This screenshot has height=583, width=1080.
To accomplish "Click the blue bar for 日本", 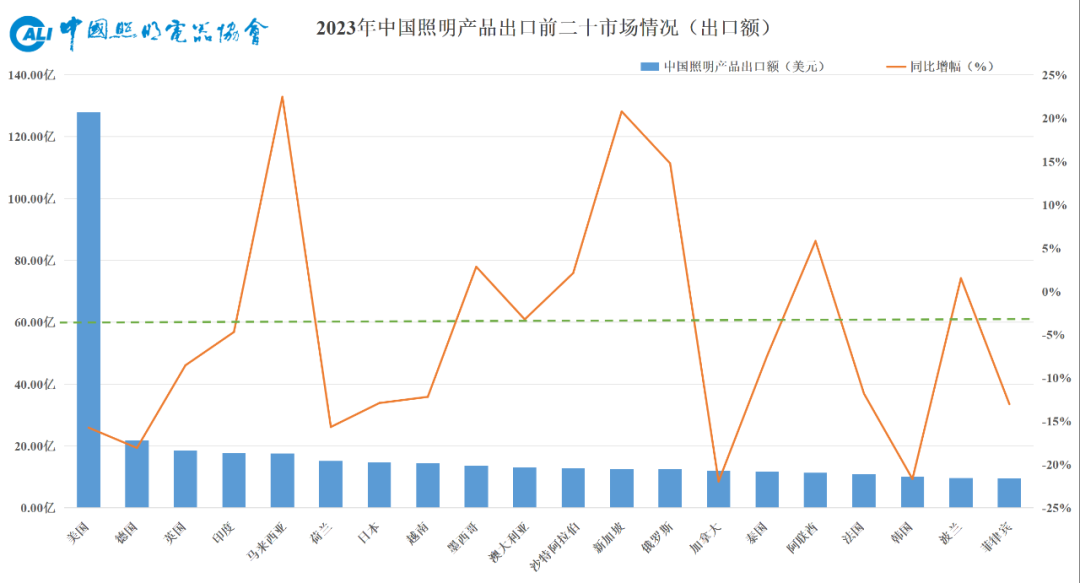I will (x=379, y=485).
